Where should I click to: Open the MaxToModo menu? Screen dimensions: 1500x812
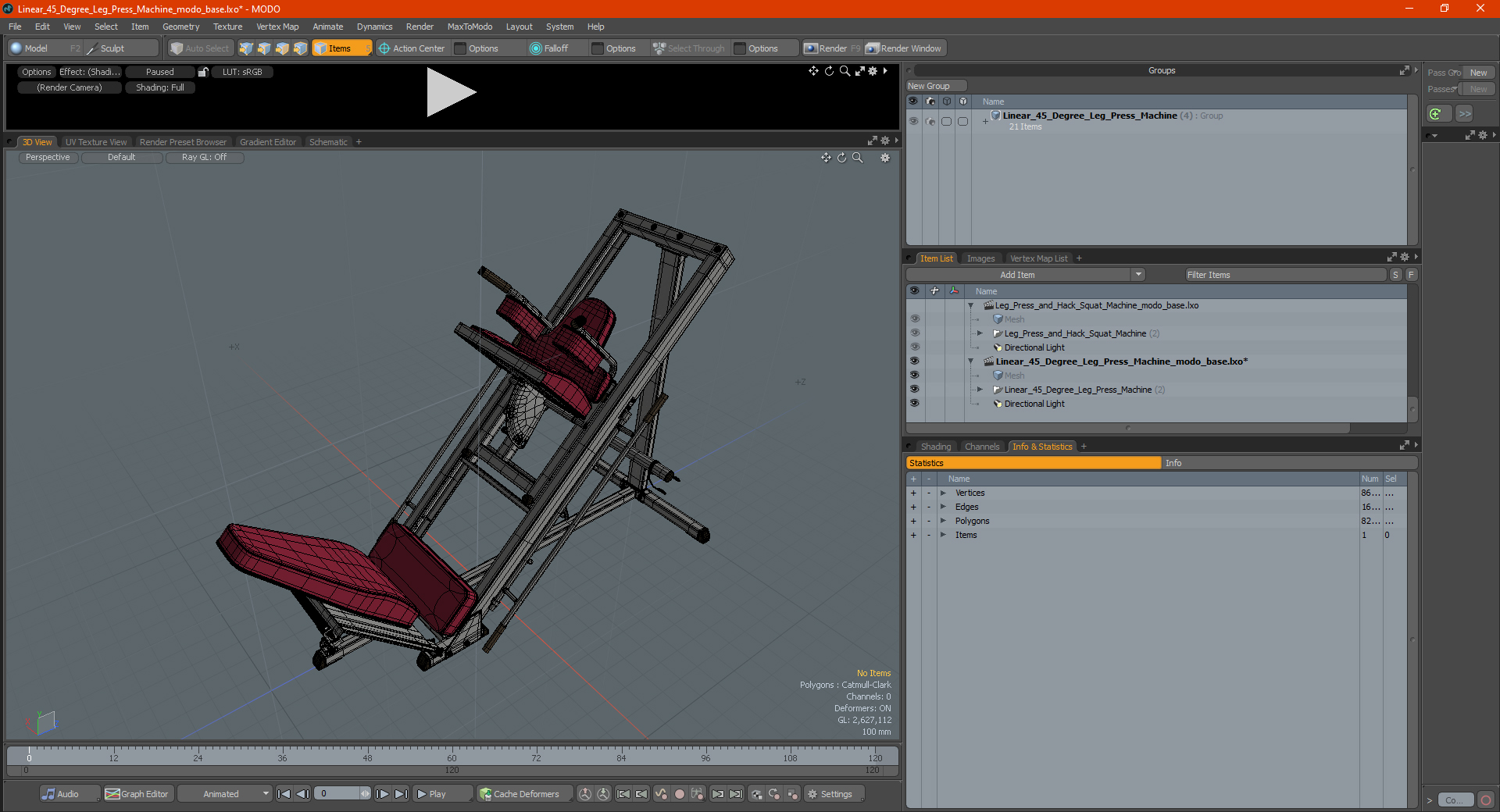pyautogui.click(x=470, y=27)
